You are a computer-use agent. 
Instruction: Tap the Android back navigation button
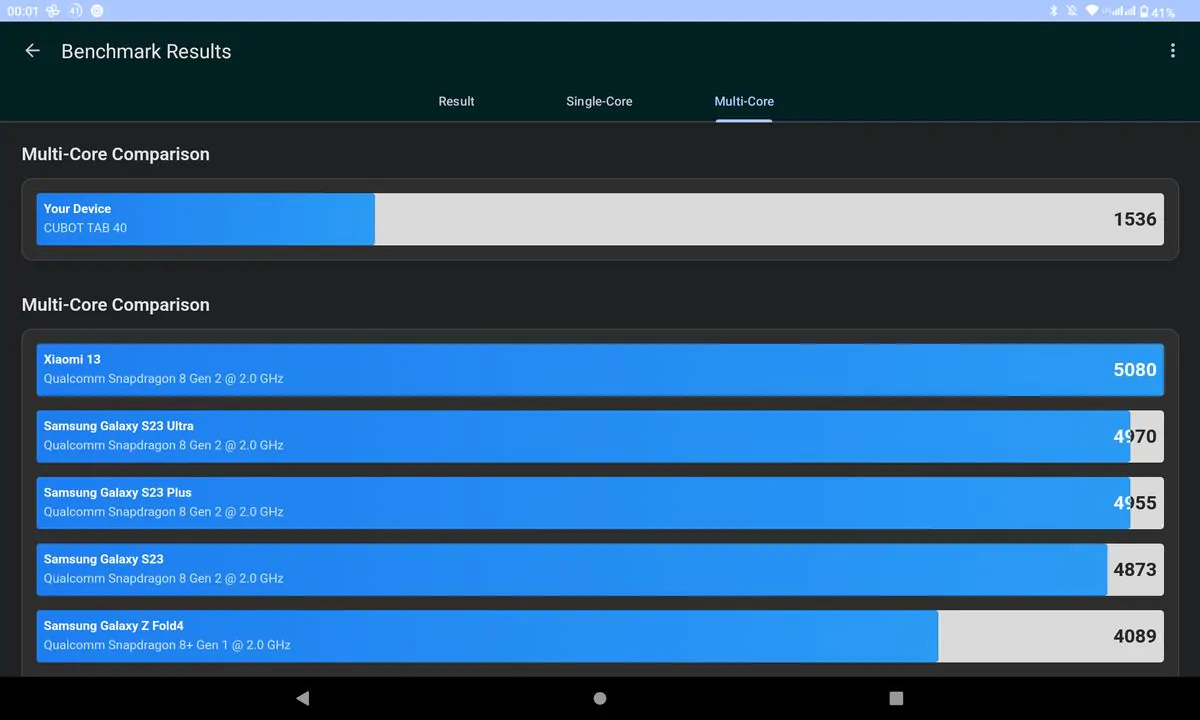303,698
